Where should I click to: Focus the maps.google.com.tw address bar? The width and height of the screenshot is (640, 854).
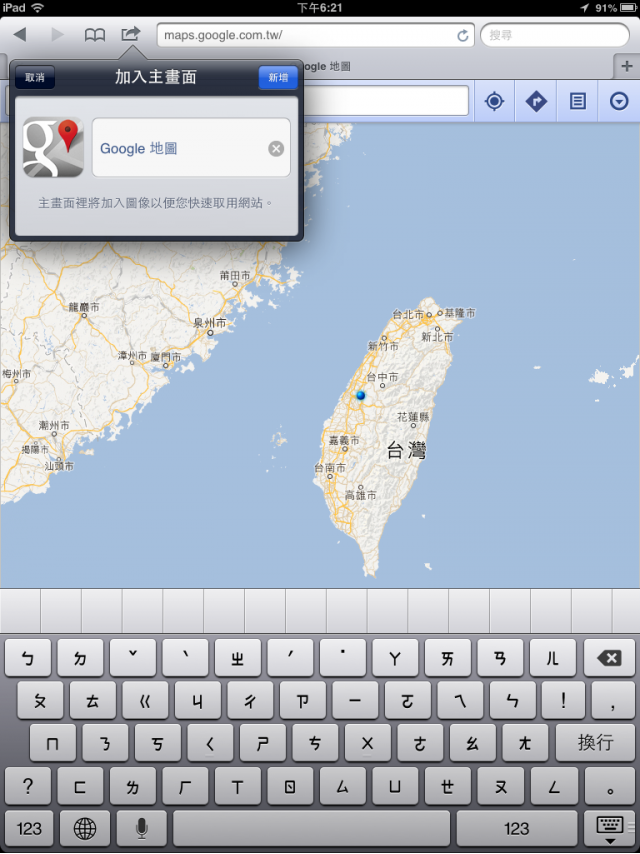tap(315, 35)
